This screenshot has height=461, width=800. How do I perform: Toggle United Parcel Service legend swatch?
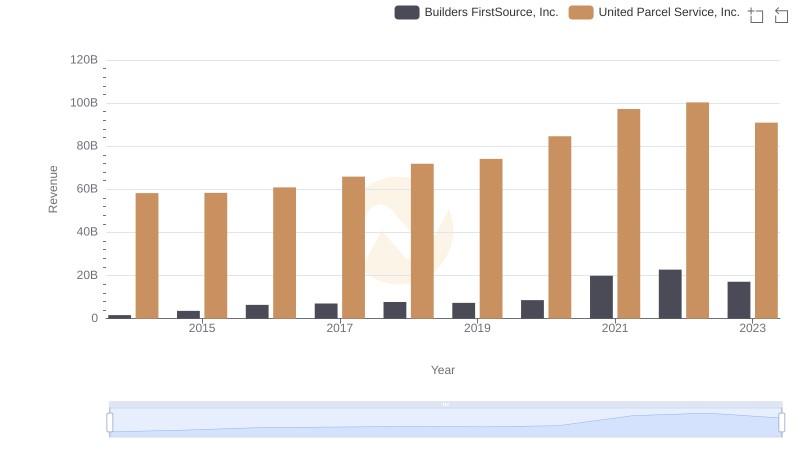pos(581,12)
